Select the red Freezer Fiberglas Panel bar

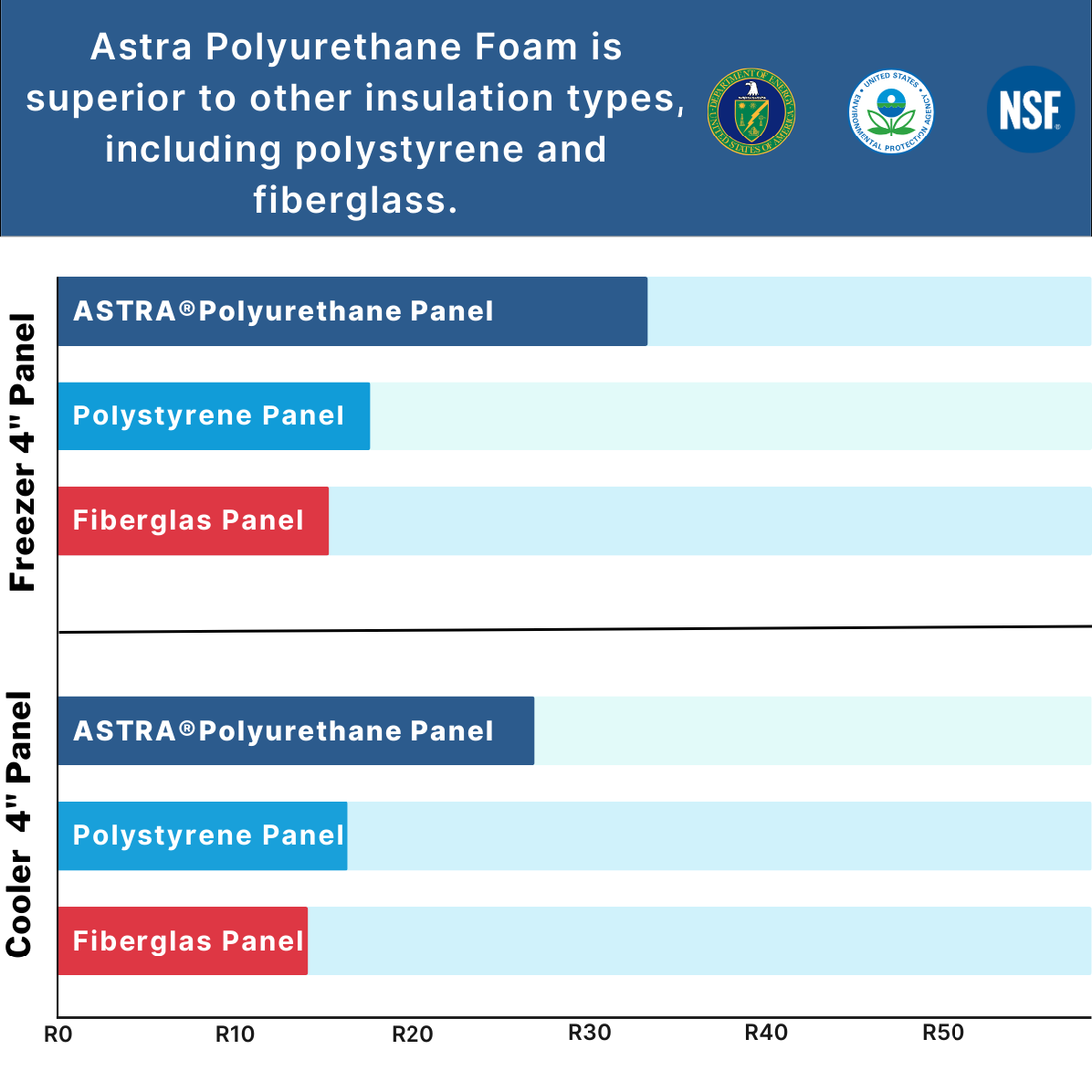coord(192,520)
